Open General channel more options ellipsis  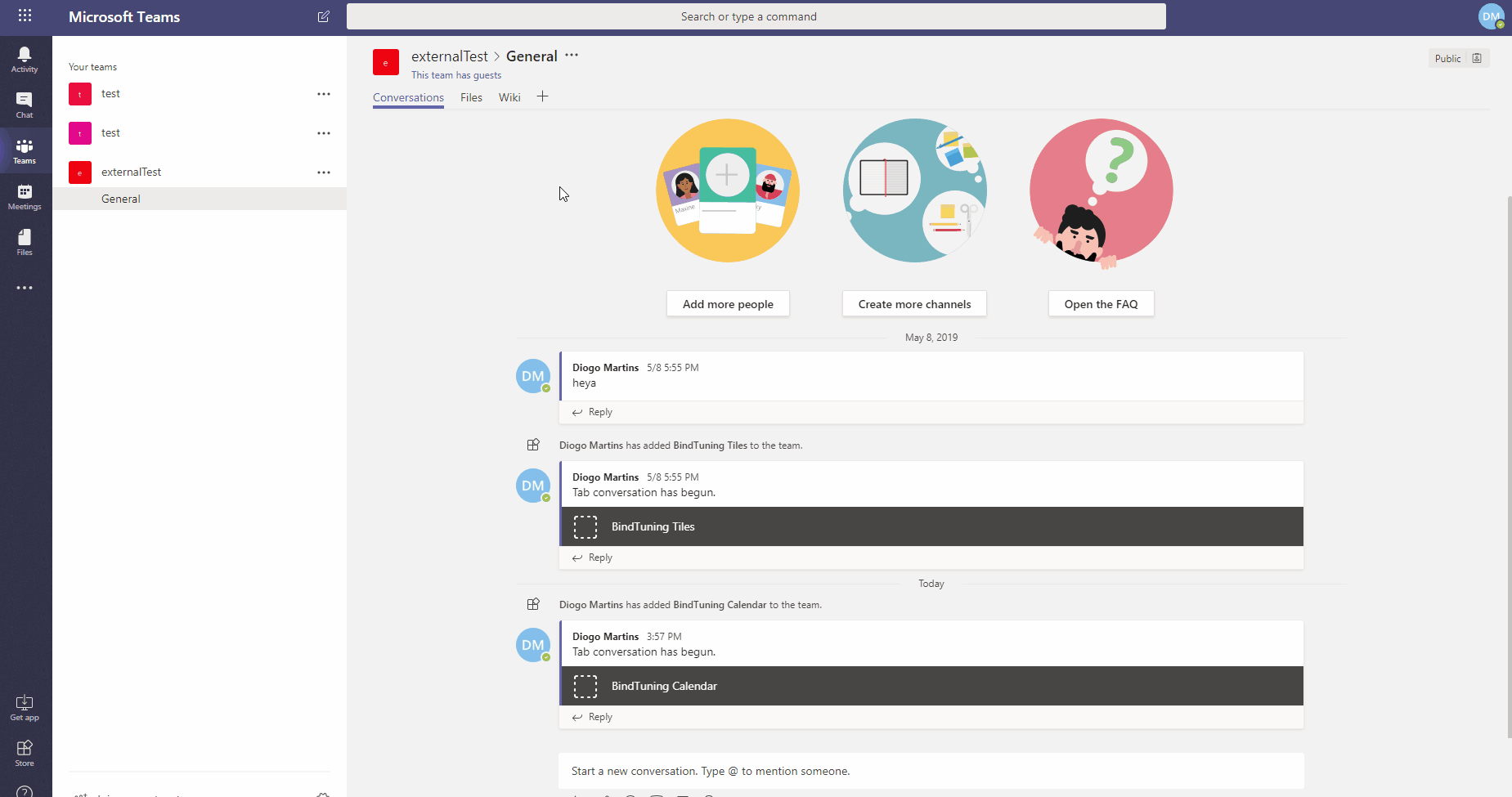click(572, 55)
